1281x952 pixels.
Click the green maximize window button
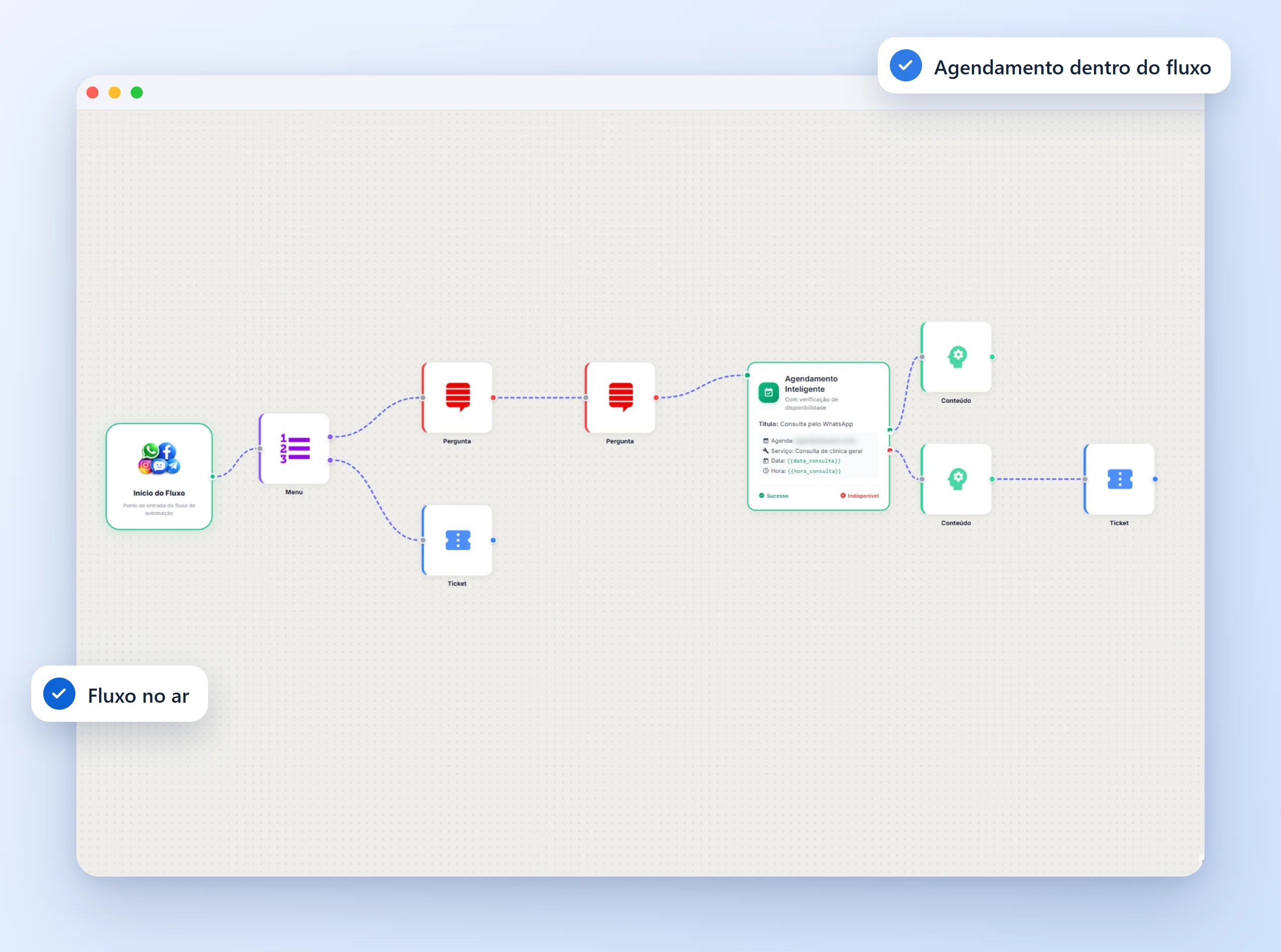(x=137, y=93)
